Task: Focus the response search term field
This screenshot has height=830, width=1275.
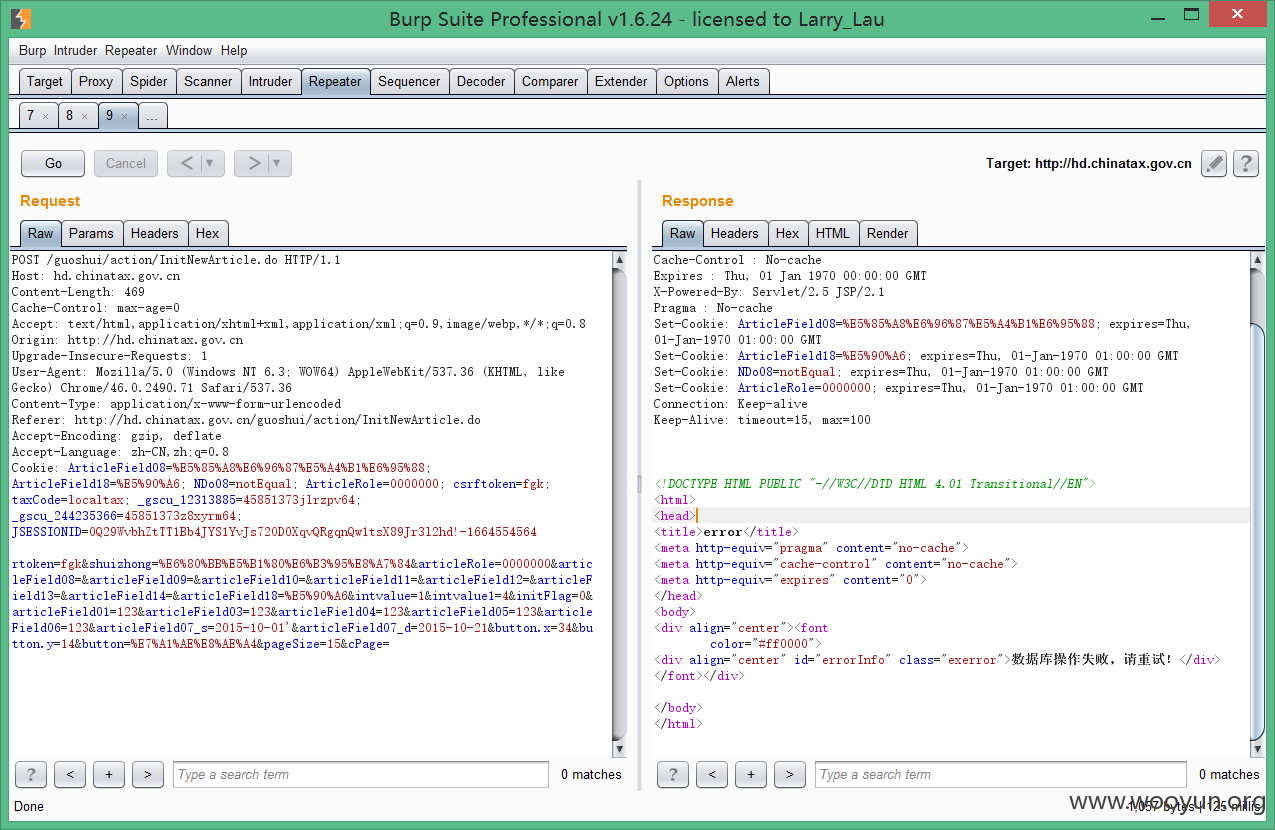Action: click(1003, 774)
